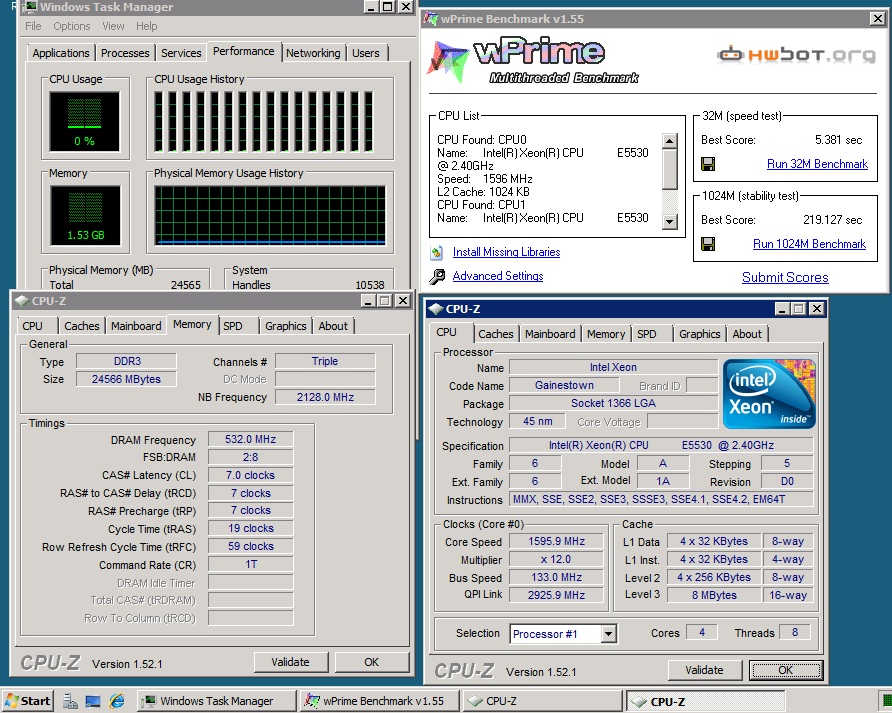Click Show Desktop quick launch icon
This screenshot has width=892, height=713.
pos(93,701)
